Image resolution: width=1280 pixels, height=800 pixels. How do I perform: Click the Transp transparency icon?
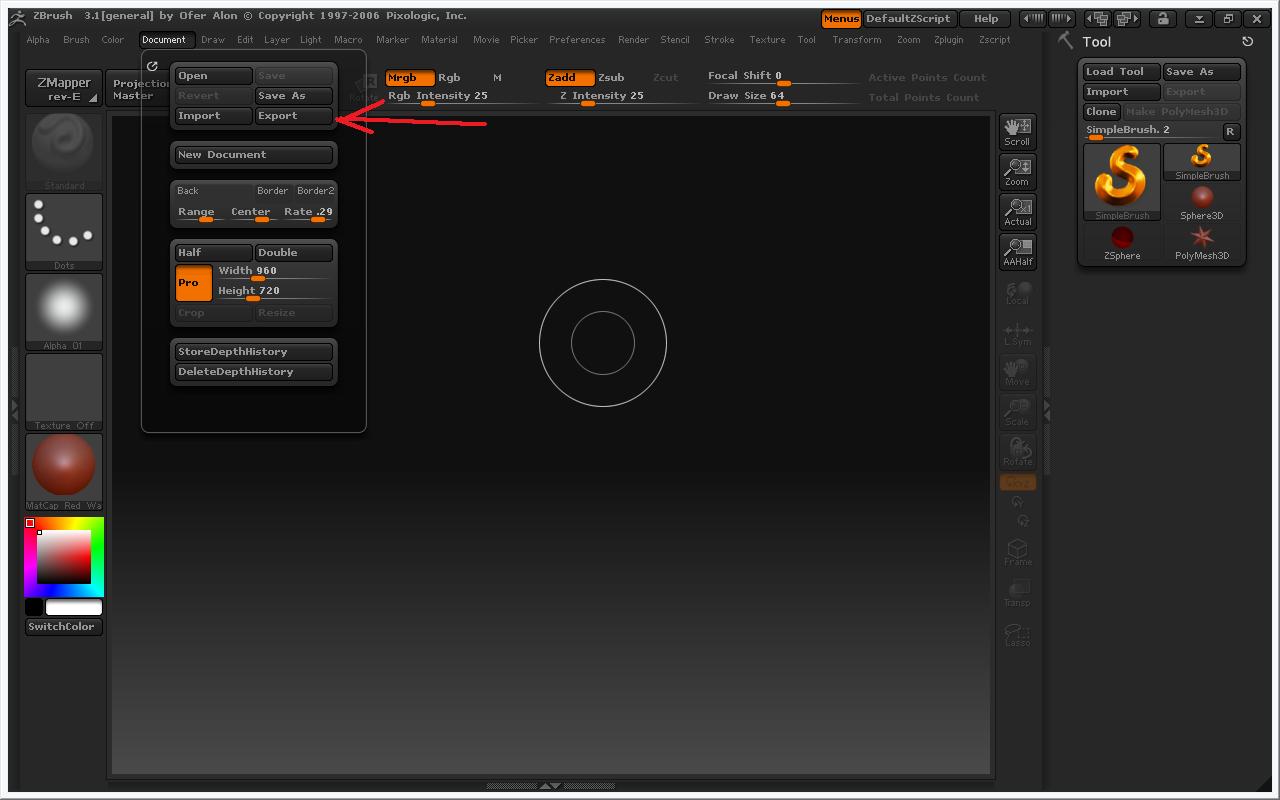(x=1017, y=592)
